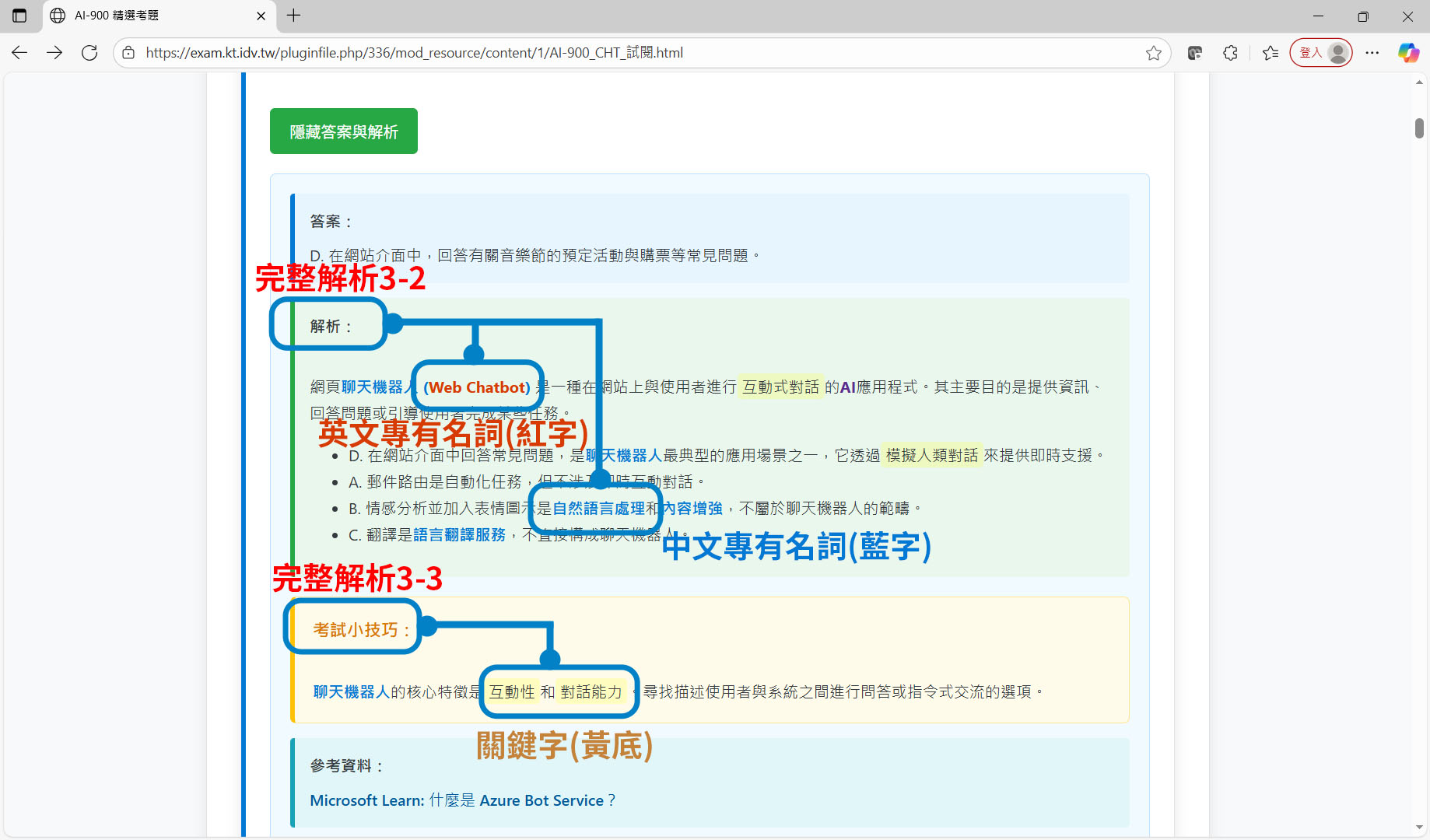Open the Extensions puzzle icon
Viewport: 1430px width, 840px height.
coord(1230,53)
